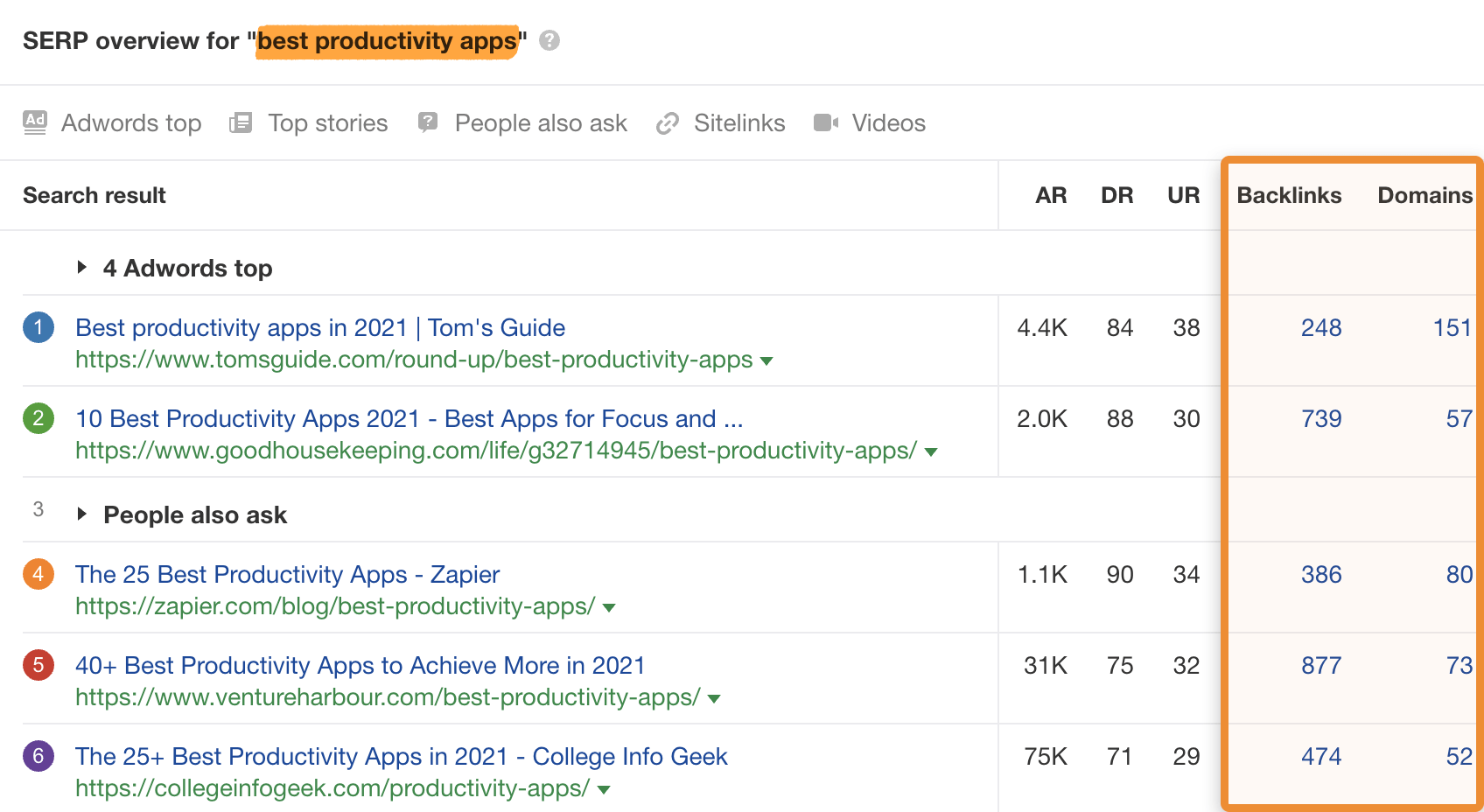Open Tom's Guide best productivity apps link

coord(320,328)
